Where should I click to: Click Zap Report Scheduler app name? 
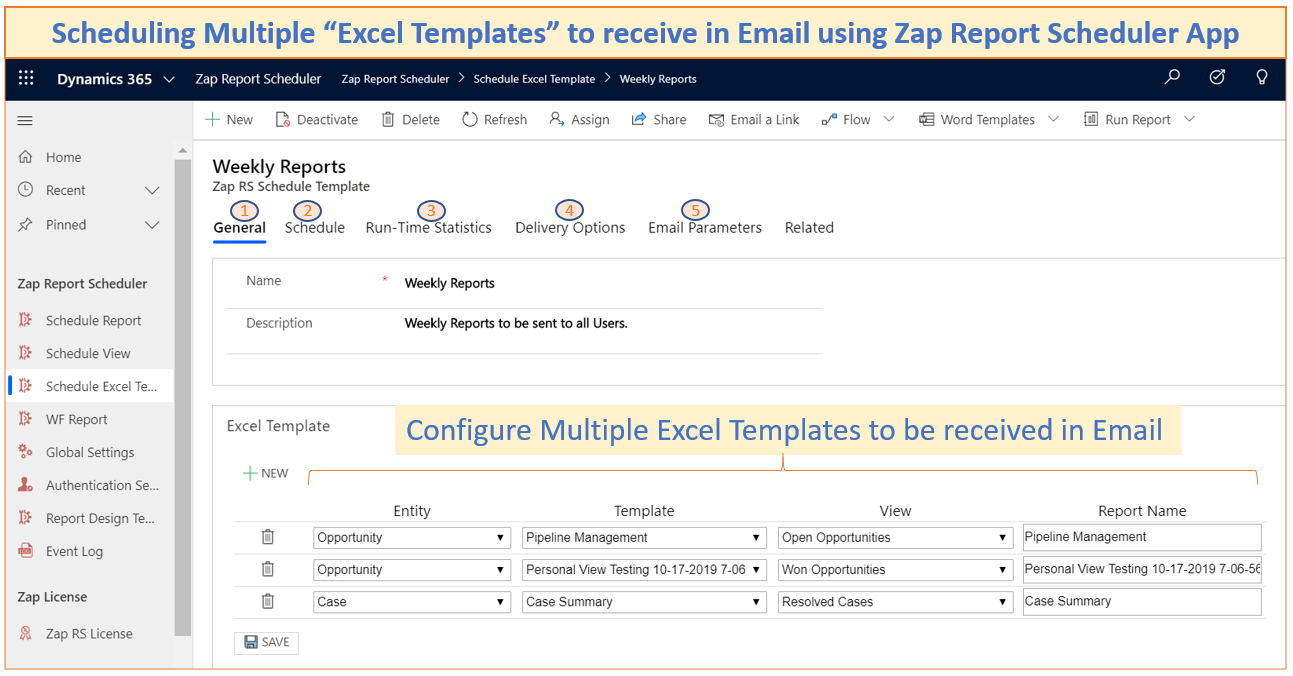(258, 79)
